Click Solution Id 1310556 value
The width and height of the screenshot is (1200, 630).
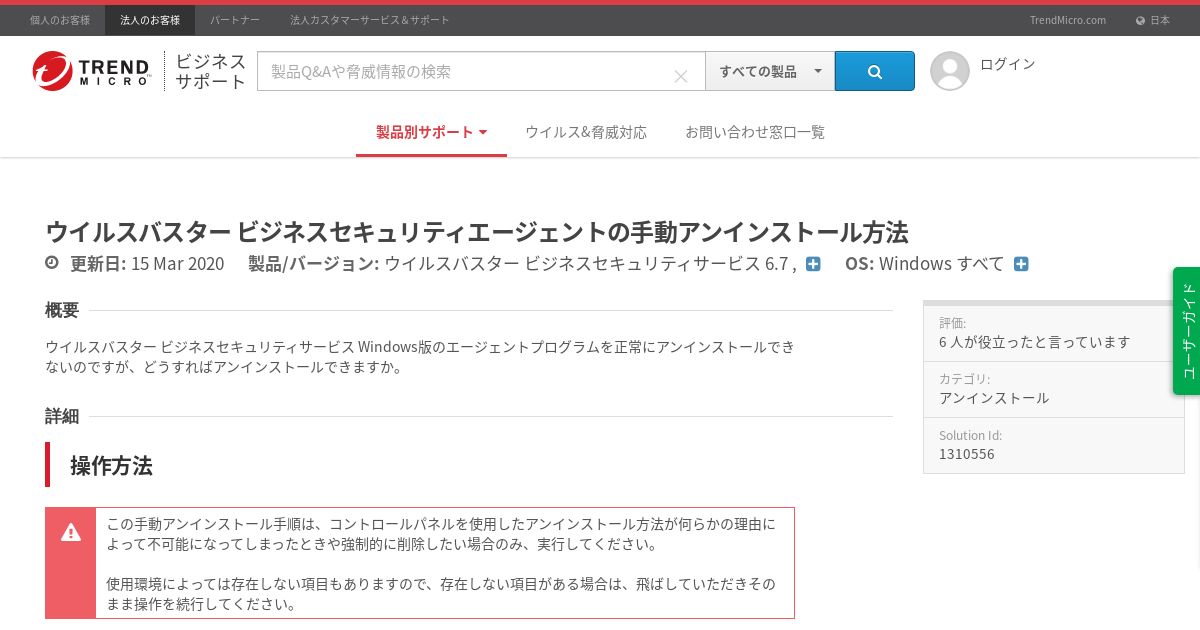(x=966, y=454)
